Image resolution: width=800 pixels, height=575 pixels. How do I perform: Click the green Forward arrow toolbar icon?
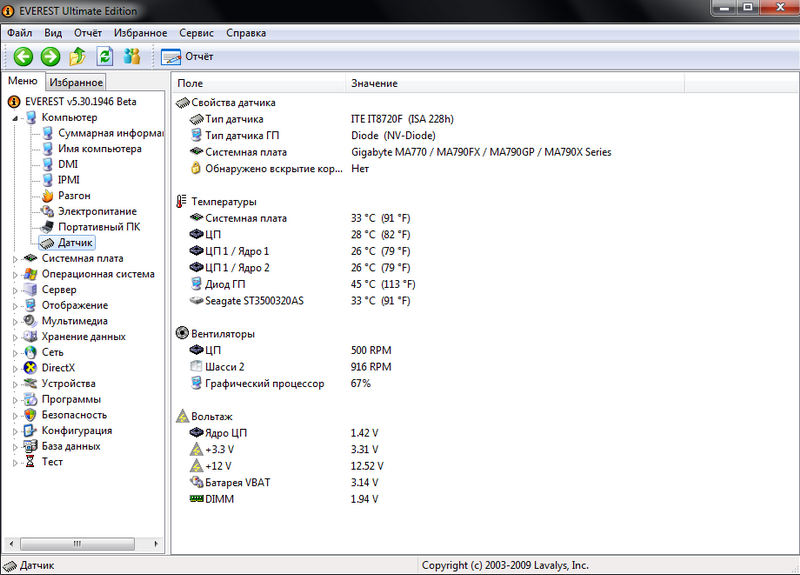[50, 57]
